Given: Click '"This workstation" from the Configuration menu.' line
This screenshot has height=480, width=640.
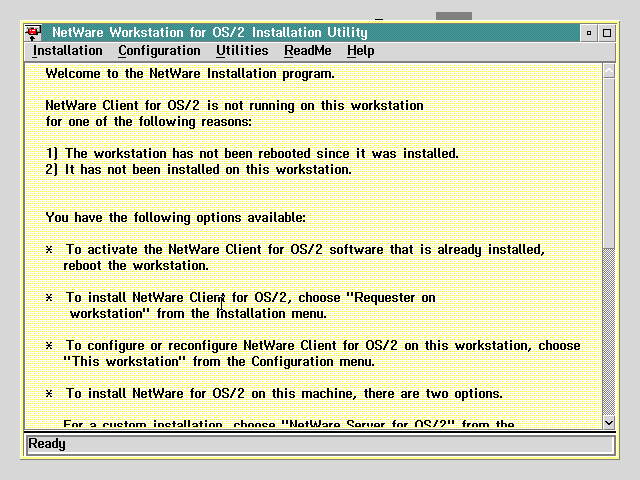Looking at the screenshot, I should 219,362.
